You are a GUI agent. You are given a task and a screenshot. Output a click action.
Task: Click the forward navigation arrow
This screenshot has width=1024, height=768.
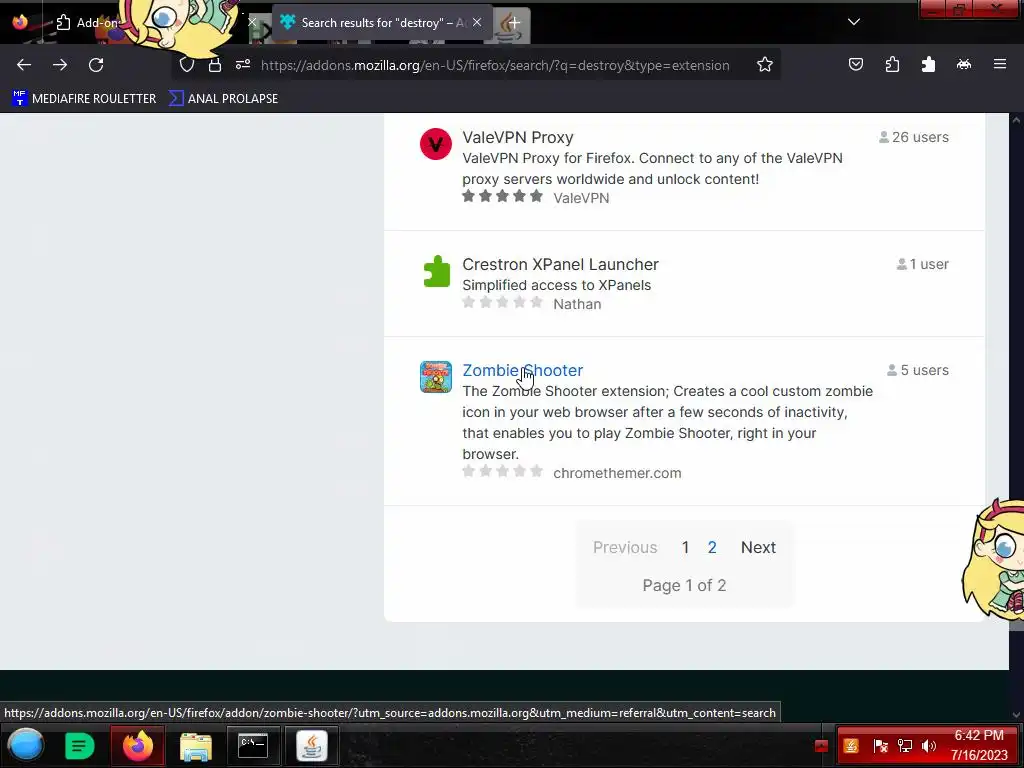point(60,65)
